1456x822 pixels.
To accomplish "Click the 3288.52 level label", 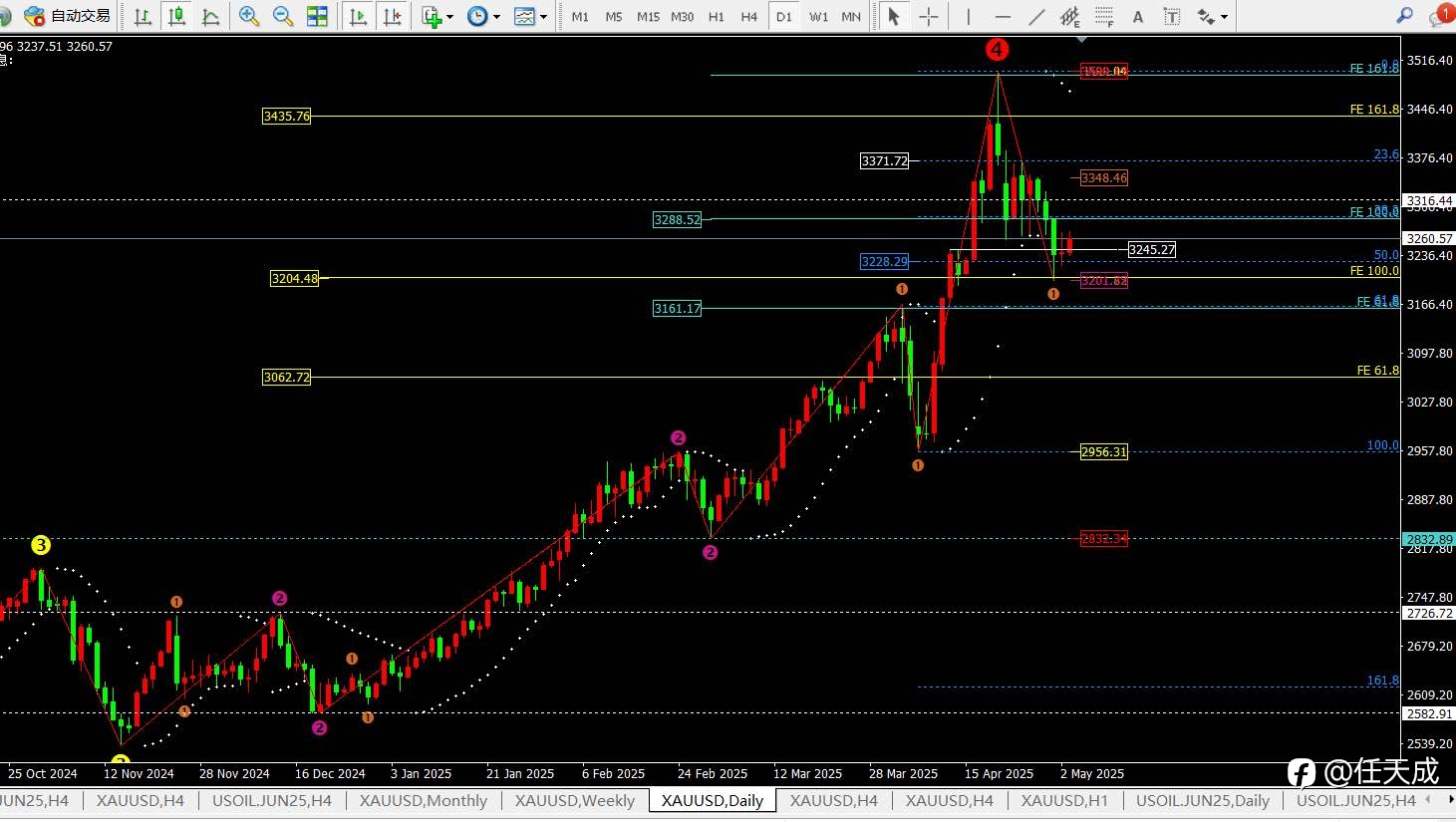I will [x=677, y=220].
